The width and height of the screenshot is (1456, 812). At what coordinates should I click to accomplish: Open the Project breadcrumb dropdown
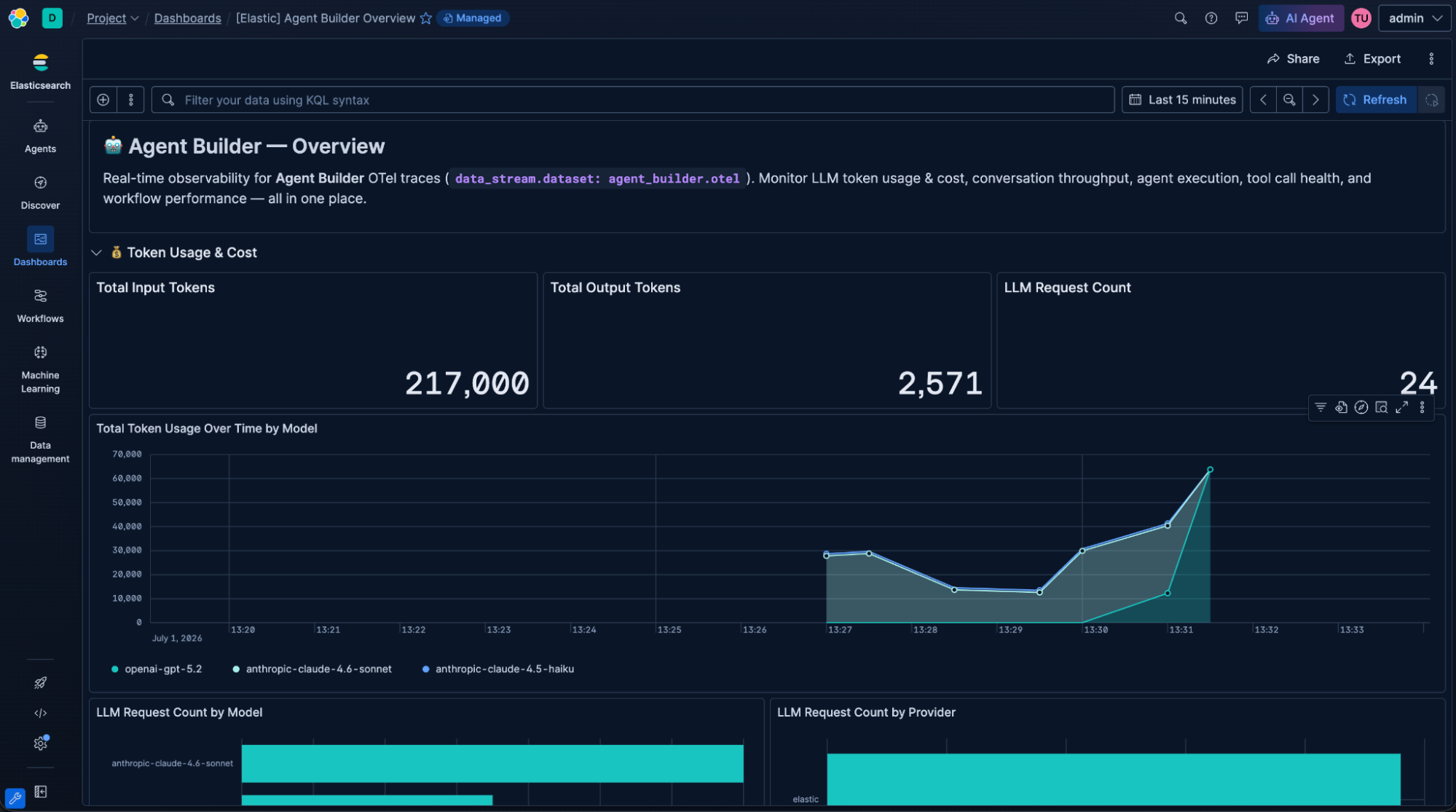[x=113, y=18]
